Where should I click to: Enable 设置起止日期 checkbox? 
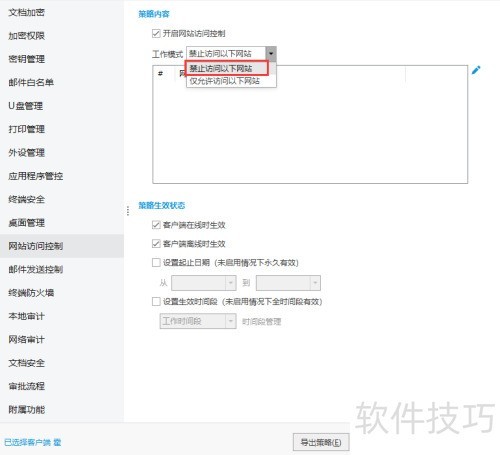[x=156, y=263]
